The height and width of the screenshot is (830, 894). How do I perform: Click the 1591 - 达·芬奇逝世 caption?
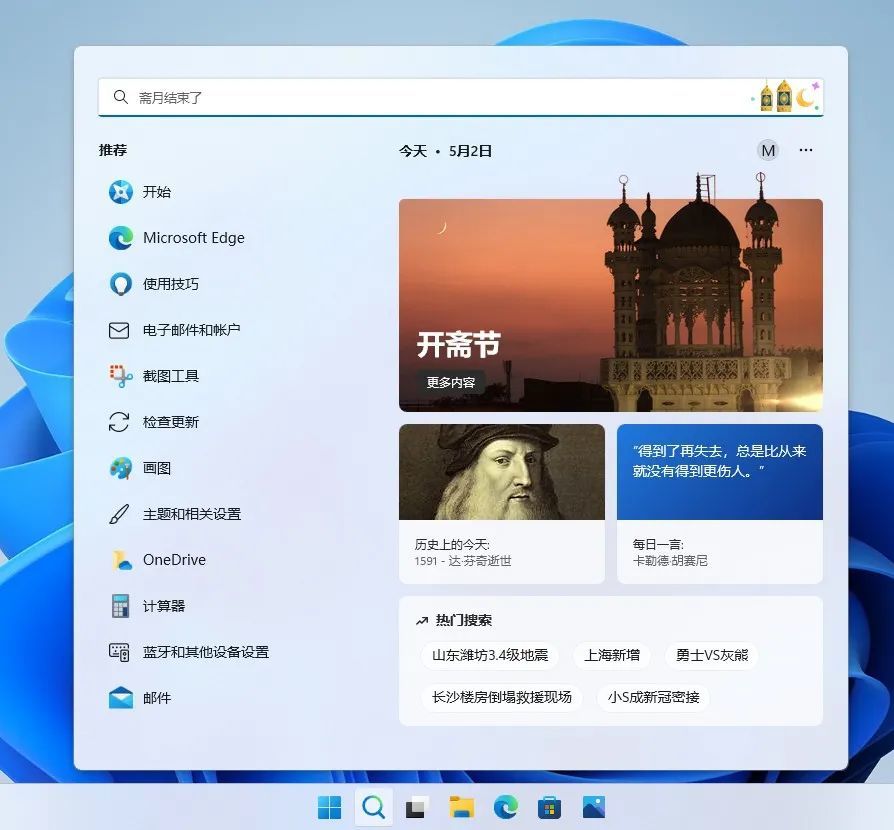tap(463, 561)
